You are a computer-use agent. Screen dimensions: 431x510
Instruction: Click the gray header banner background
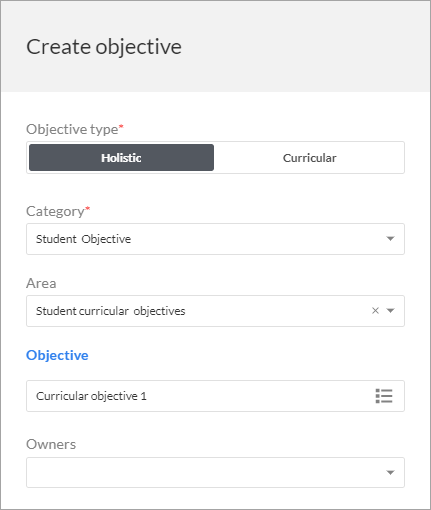(300, 47)
